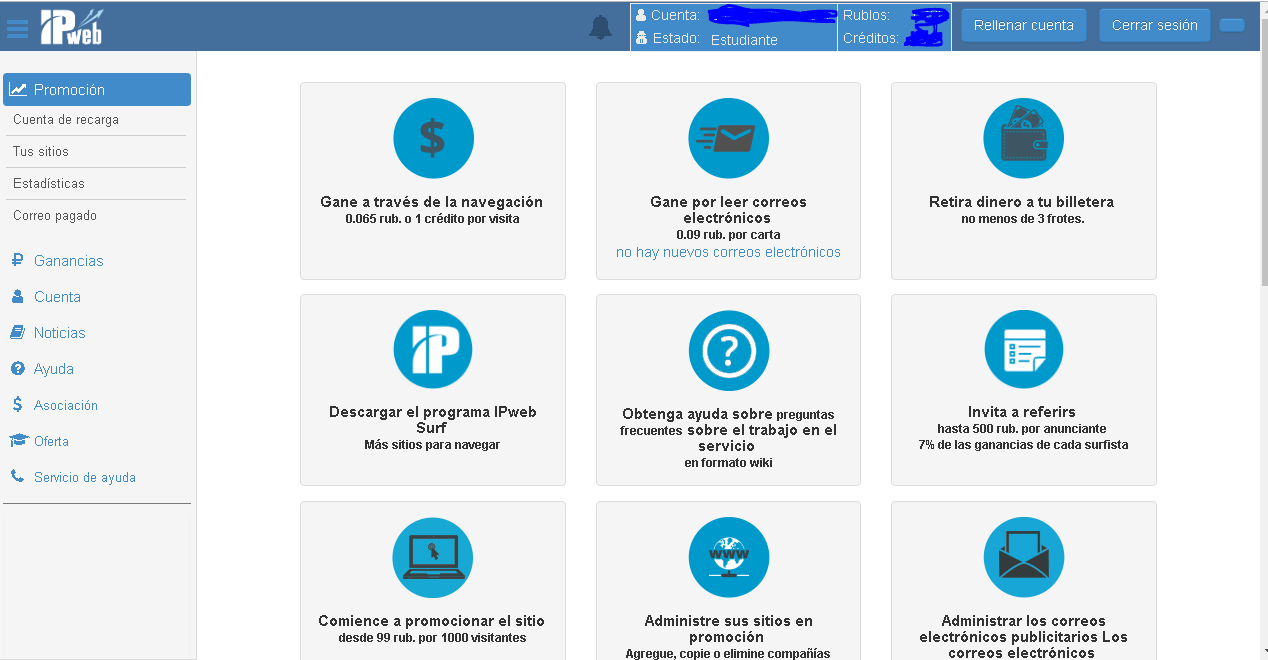
Task: Select the Promoción menu section
Action: point(97,90)
